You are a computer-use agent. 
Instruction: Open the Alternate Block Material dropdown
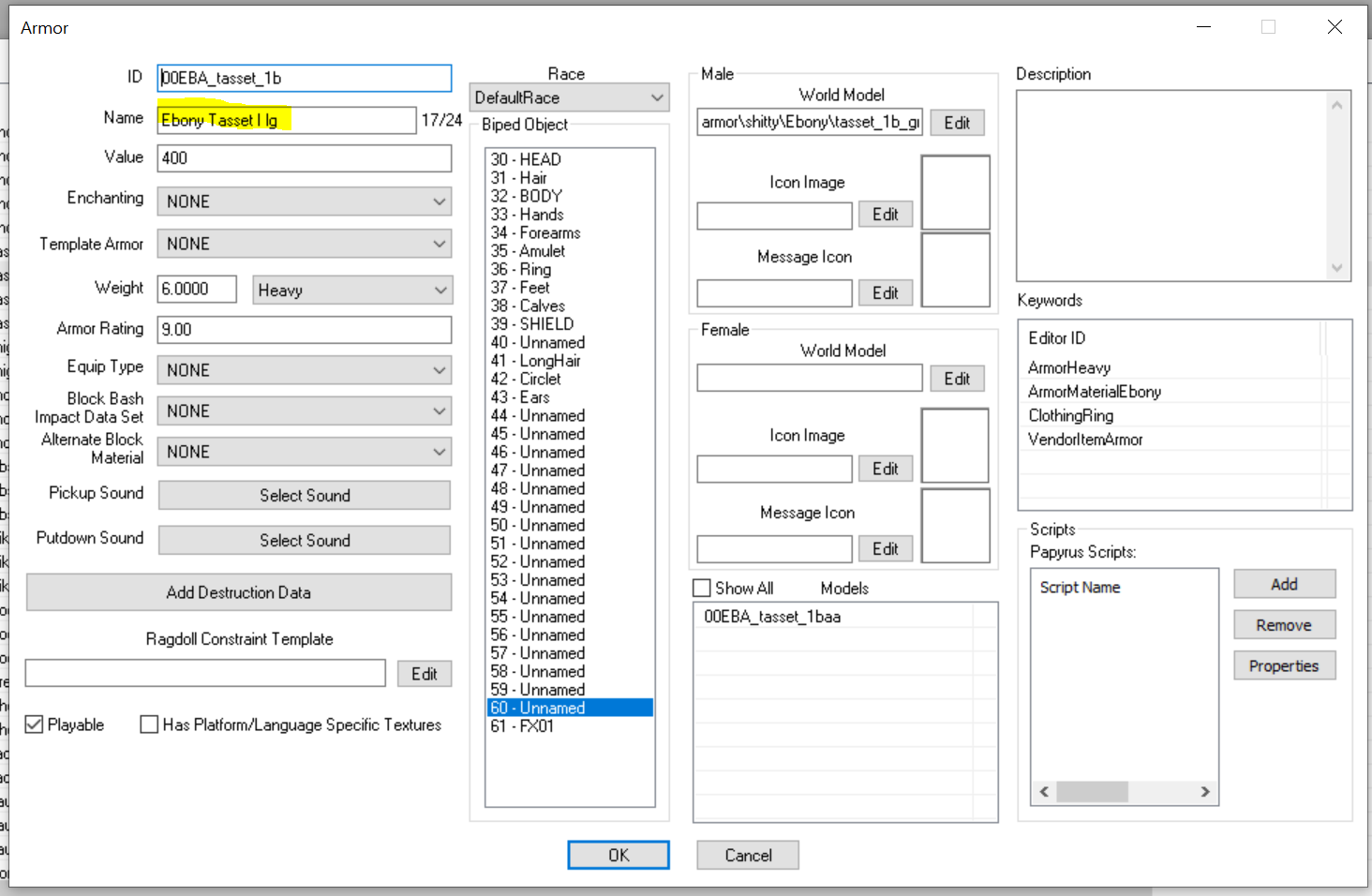[x=305, y=452]
